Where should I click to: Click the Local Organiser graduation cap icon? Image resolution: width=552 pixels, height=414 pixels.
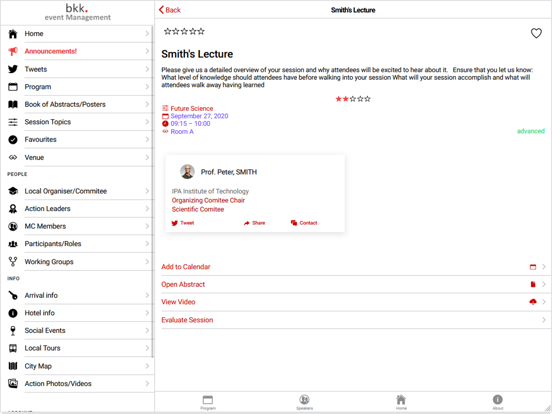pos(13,191)
